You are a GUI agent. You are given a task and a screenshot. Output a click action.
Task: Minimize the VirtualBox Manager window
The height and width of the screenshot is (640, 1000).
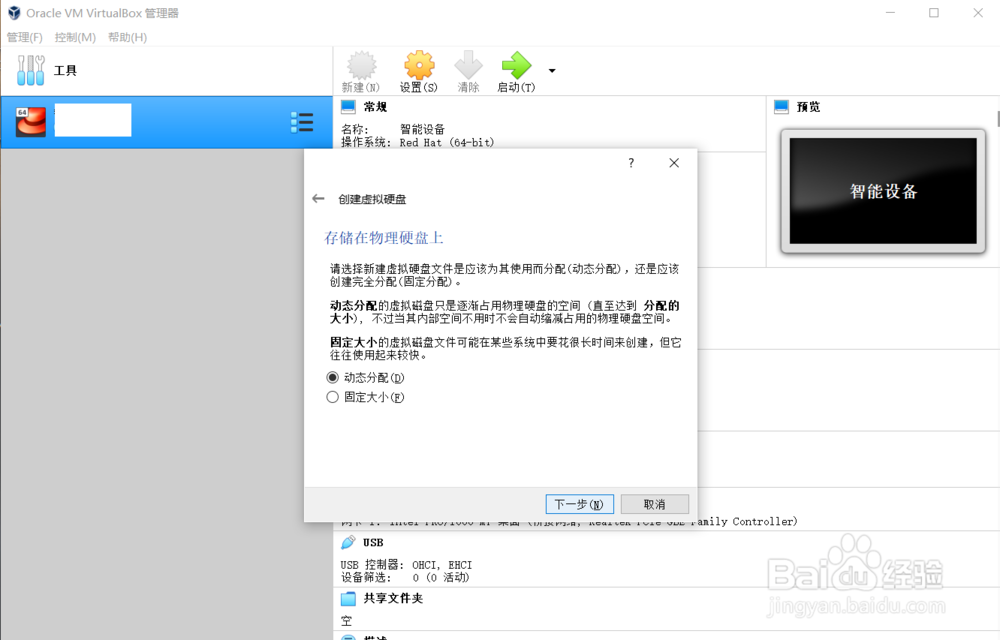pyautogui.click(x=890, y=13)
